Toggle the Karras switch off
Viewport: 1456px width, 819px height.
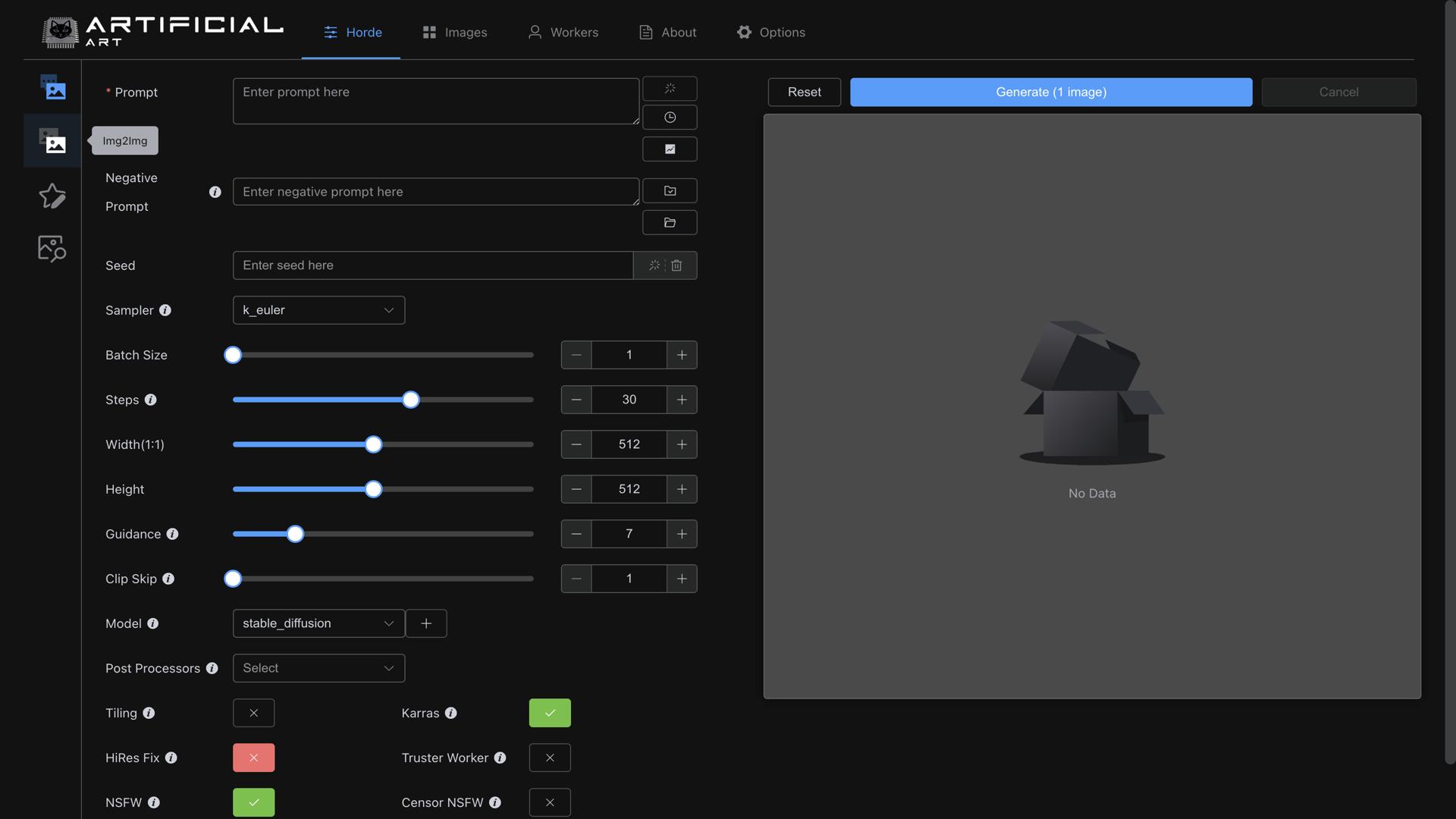tap(550, 713)
